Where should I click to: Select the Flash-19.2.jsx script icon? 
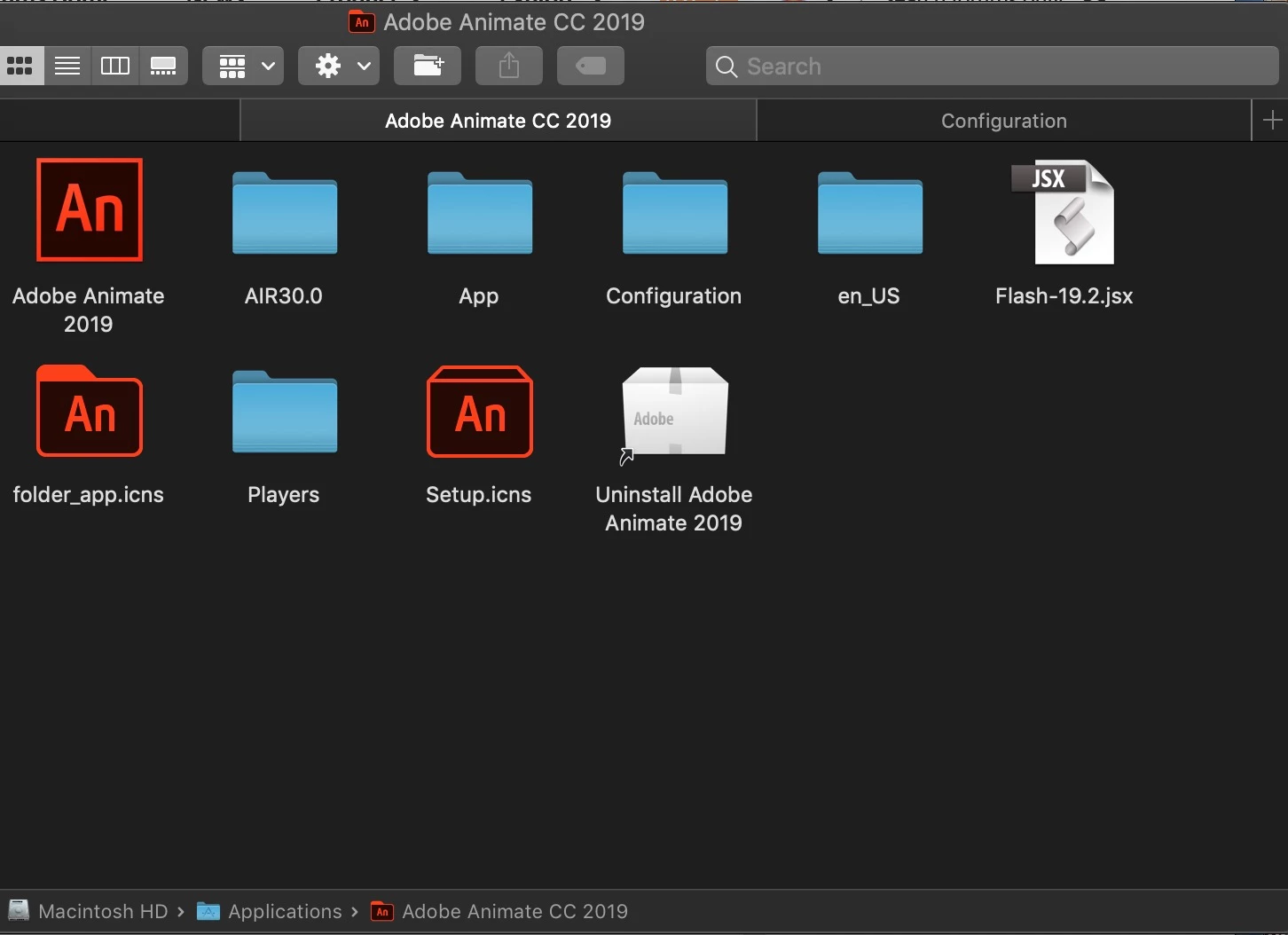(x=1064, y=213)
